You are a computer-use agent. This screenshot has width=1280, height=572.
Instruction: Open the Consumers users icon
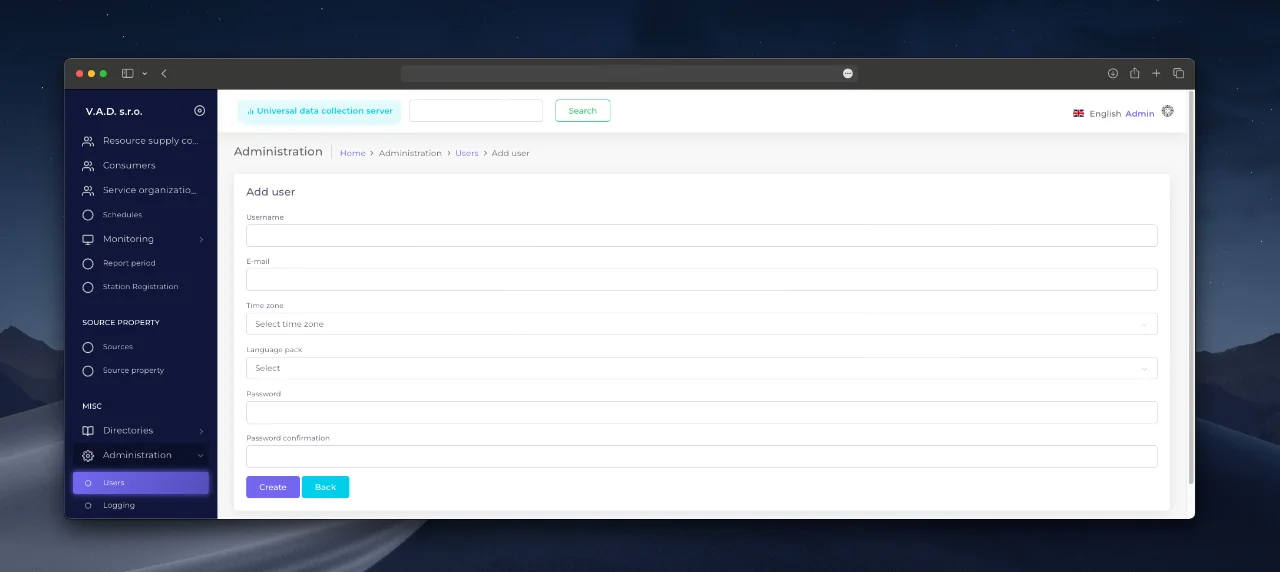click(x=88, y=165)
